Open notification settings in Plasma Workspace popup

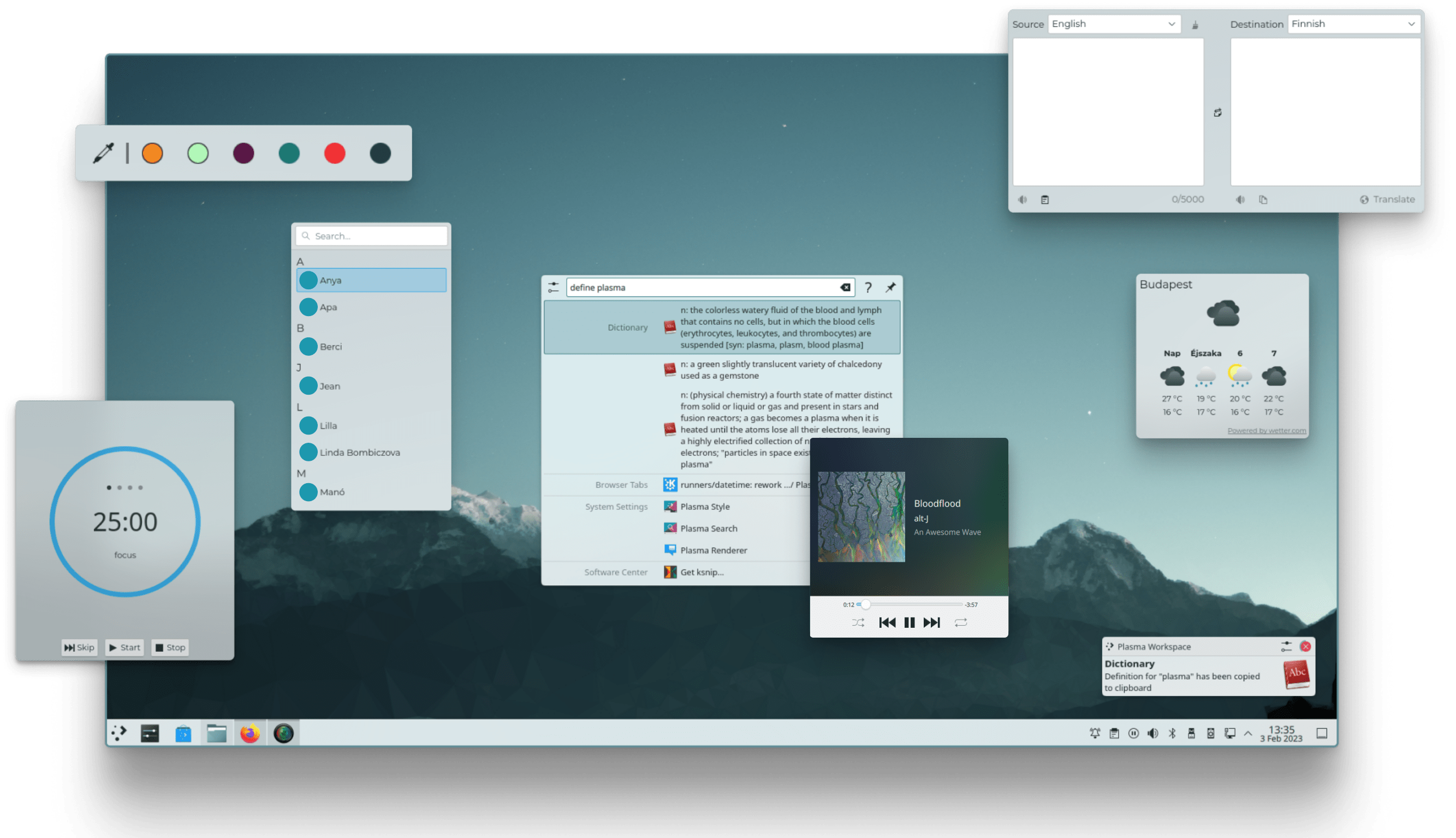[1286, 646]
